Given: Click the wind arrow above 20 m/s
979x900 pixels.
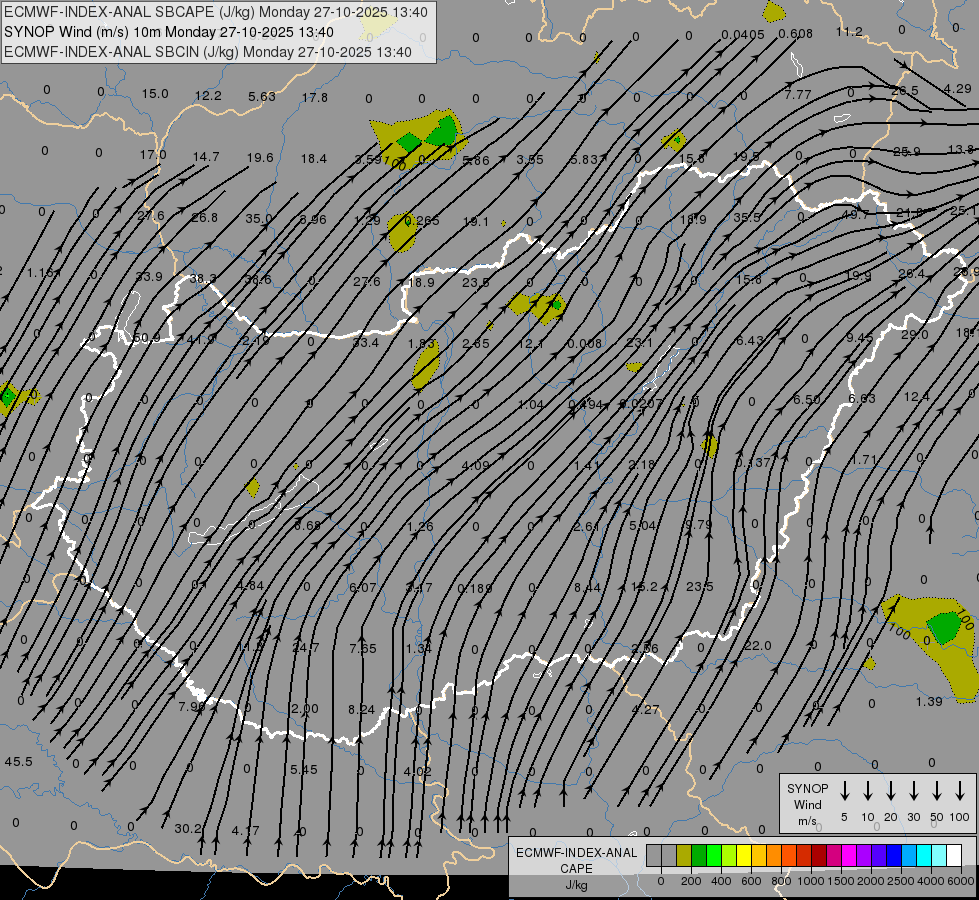Looking at the screenshot, I should [x=891, y=791].
